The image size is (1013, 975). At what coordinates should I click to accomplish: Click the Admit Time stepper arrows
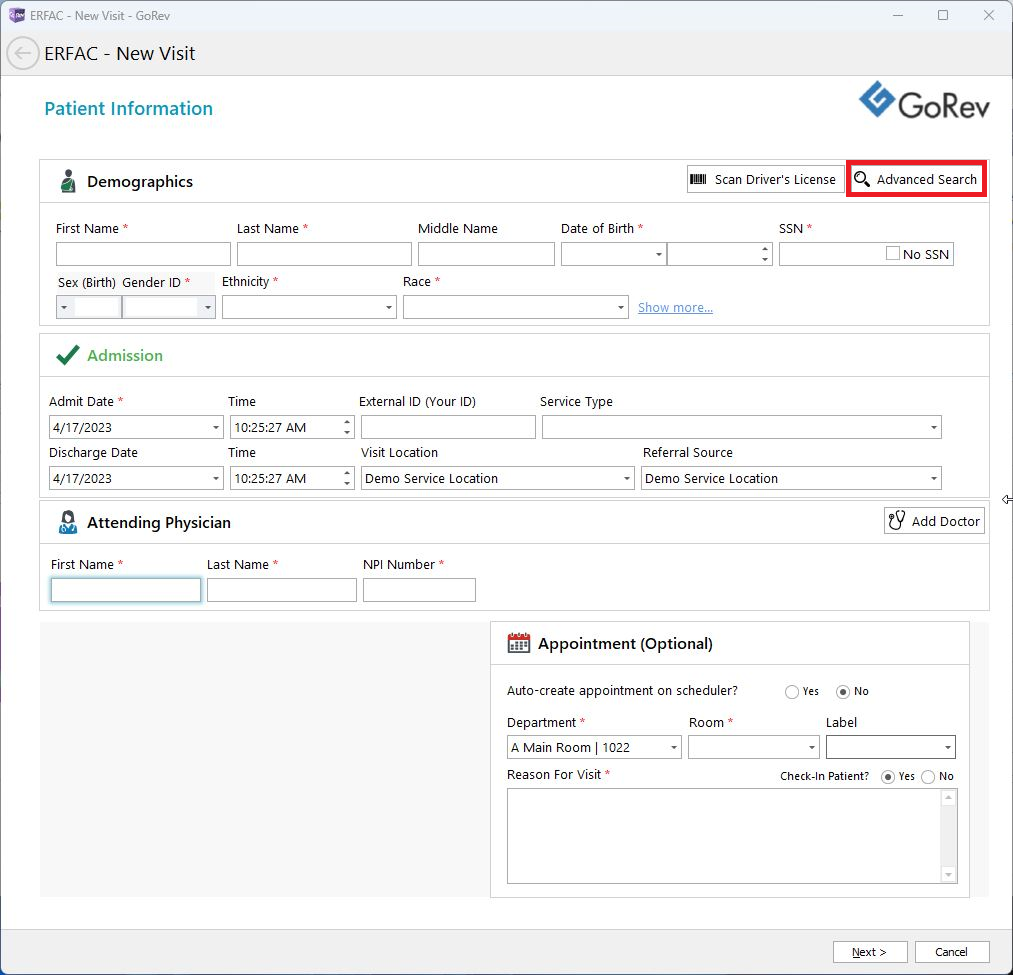[x=347, y=427]
